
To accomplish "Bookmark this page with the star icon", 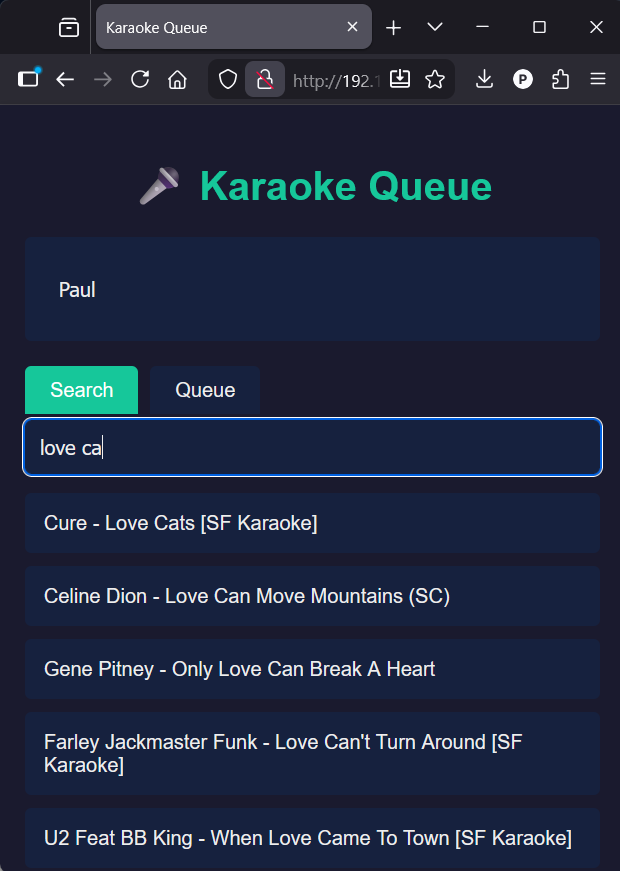I will click(435, 80).
